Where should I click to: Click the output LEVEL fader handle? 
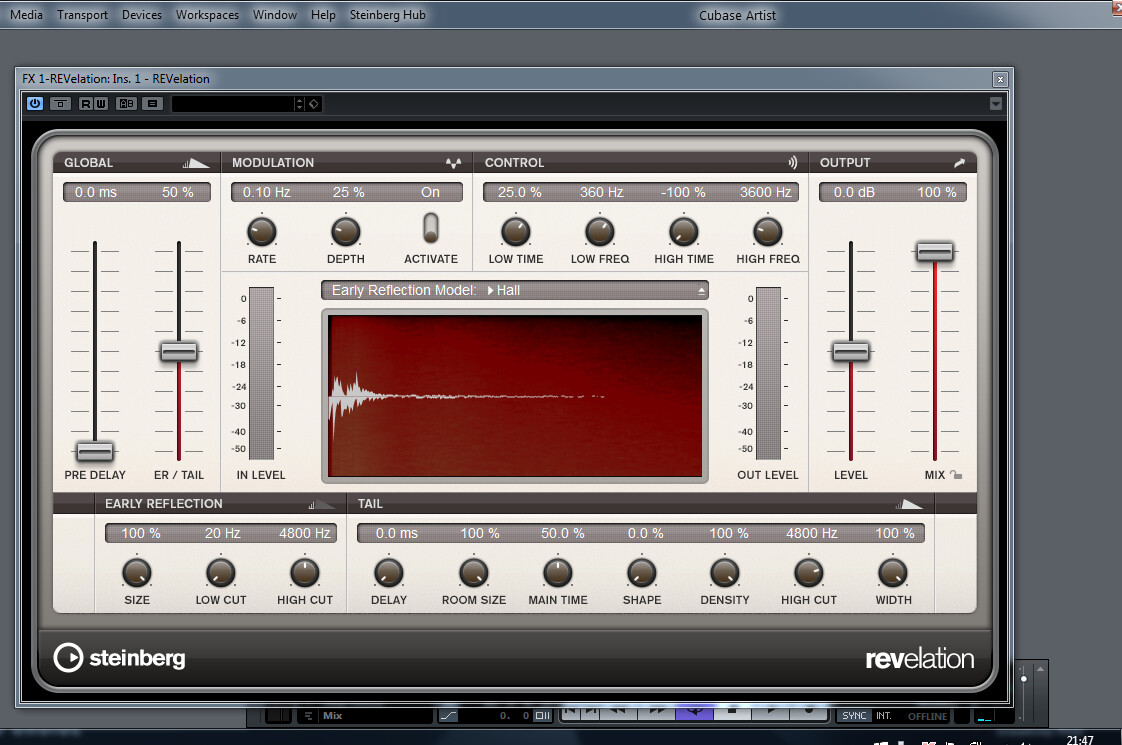tap(850, 351)
